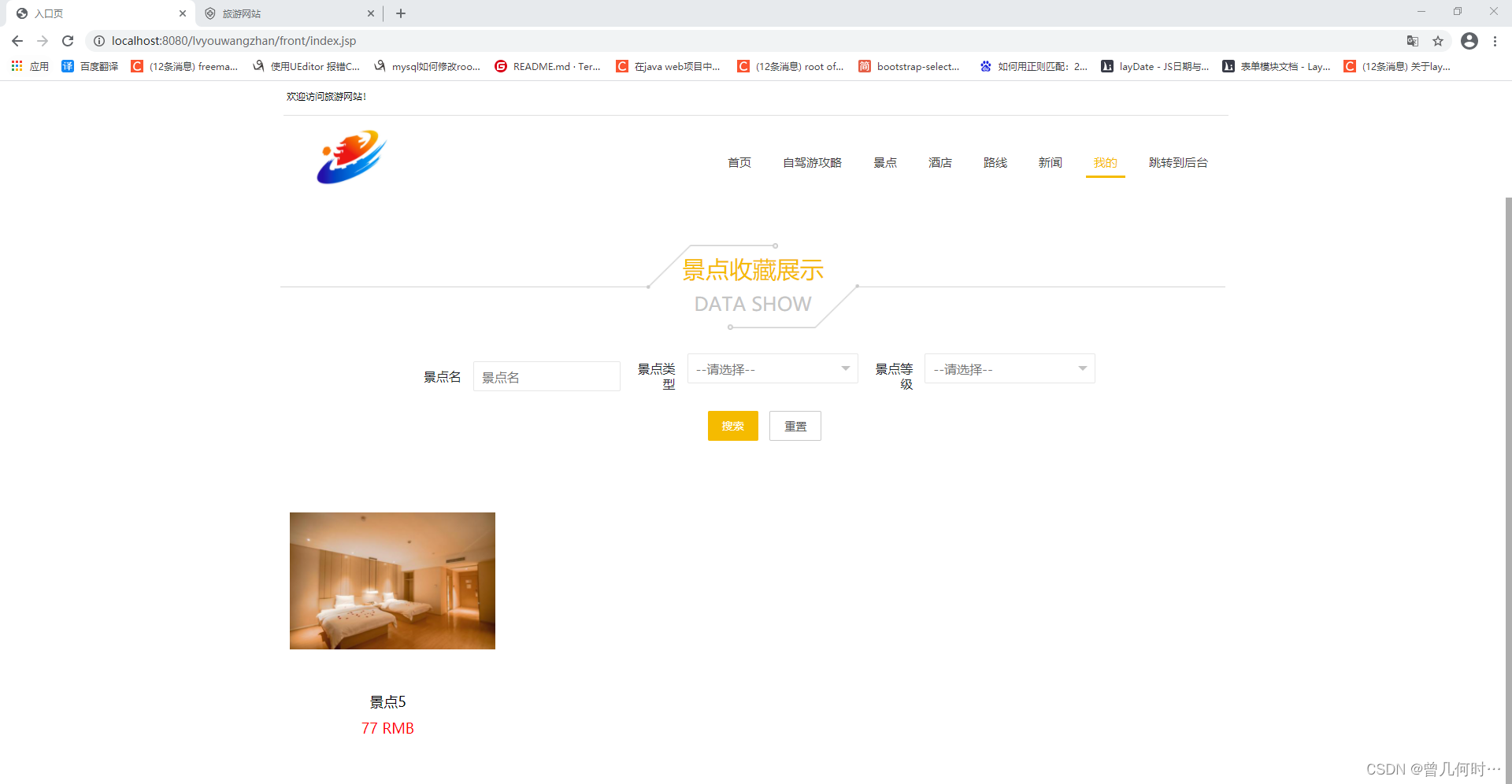Open the 如何用正则匹配 bookmark
The image size is (1512, 784).
tap(1033, 66)
